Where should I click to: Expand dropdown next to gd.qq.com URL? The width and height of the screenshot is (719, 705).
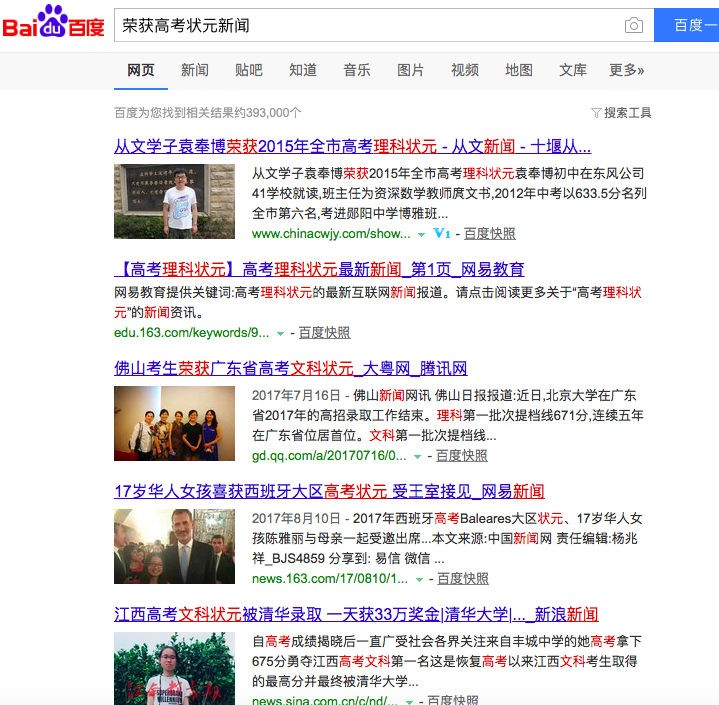[417, 457]
